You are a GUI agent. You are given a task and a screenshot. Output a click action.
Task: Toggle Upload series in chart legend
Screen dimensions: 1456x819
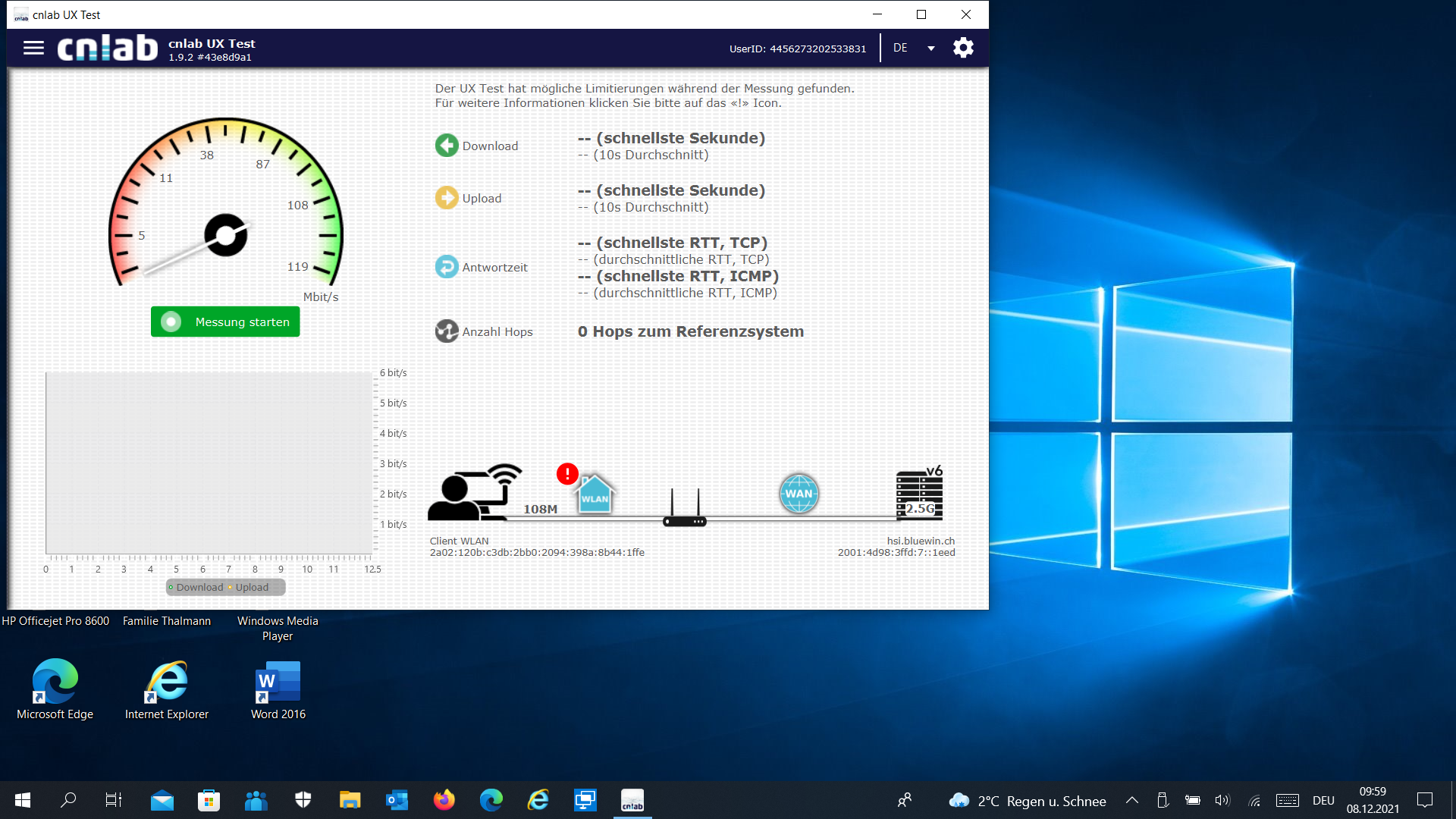250,588
